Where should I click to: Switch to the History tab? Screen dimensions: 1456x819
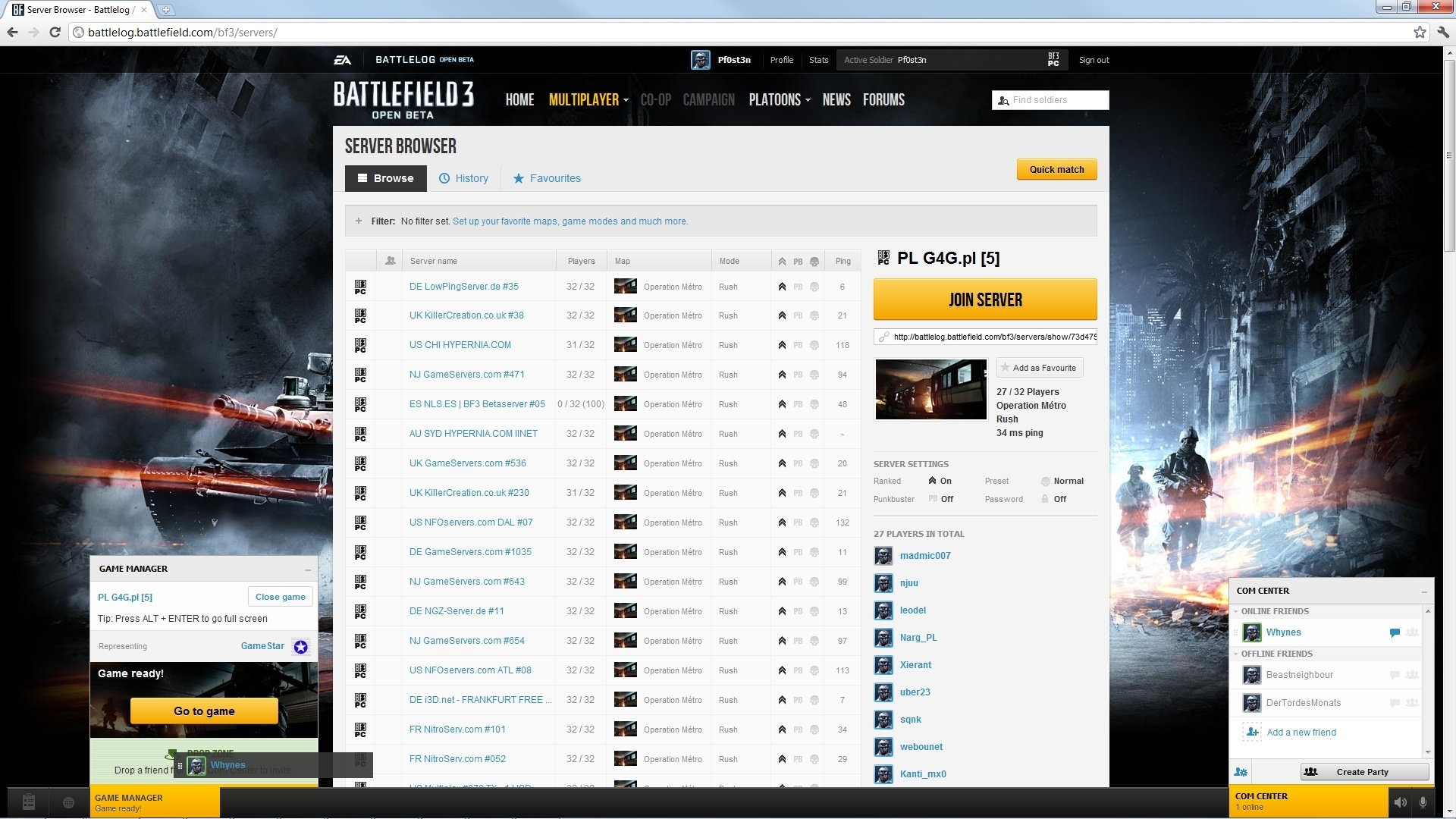(x=463, y=178)
